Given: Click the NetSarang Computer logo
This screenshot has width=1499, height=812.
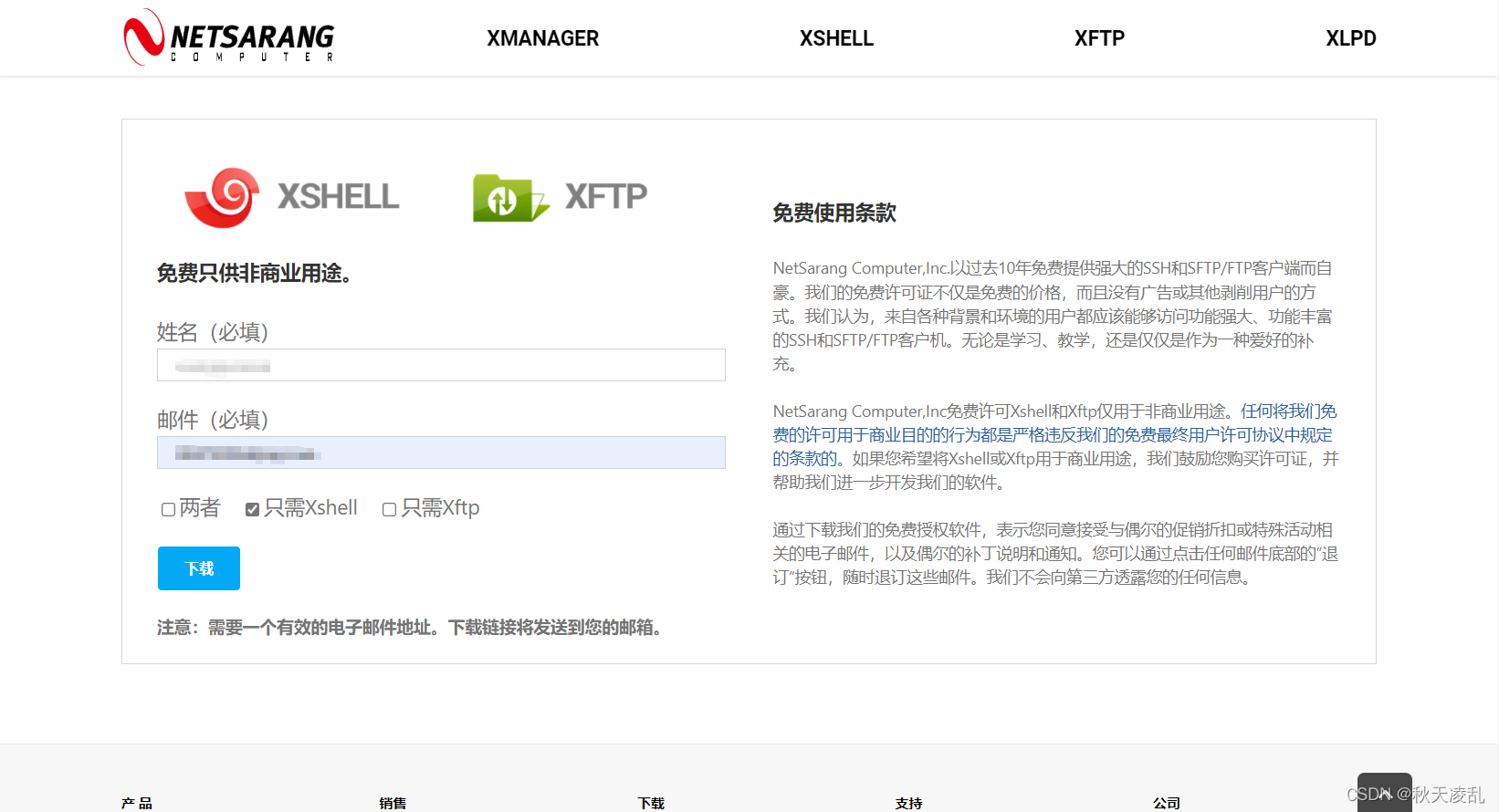Looking at the screenshot, I should pyautogui.click(x=229, y=37).
